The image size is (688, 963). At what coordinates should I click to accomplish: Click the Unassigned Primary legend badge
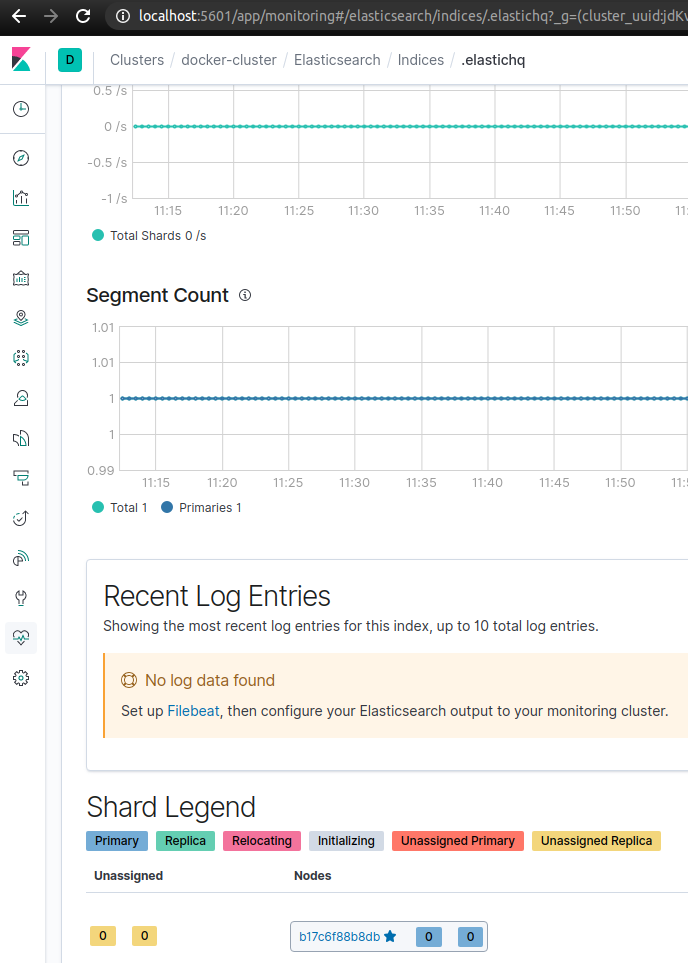(458, 841)
